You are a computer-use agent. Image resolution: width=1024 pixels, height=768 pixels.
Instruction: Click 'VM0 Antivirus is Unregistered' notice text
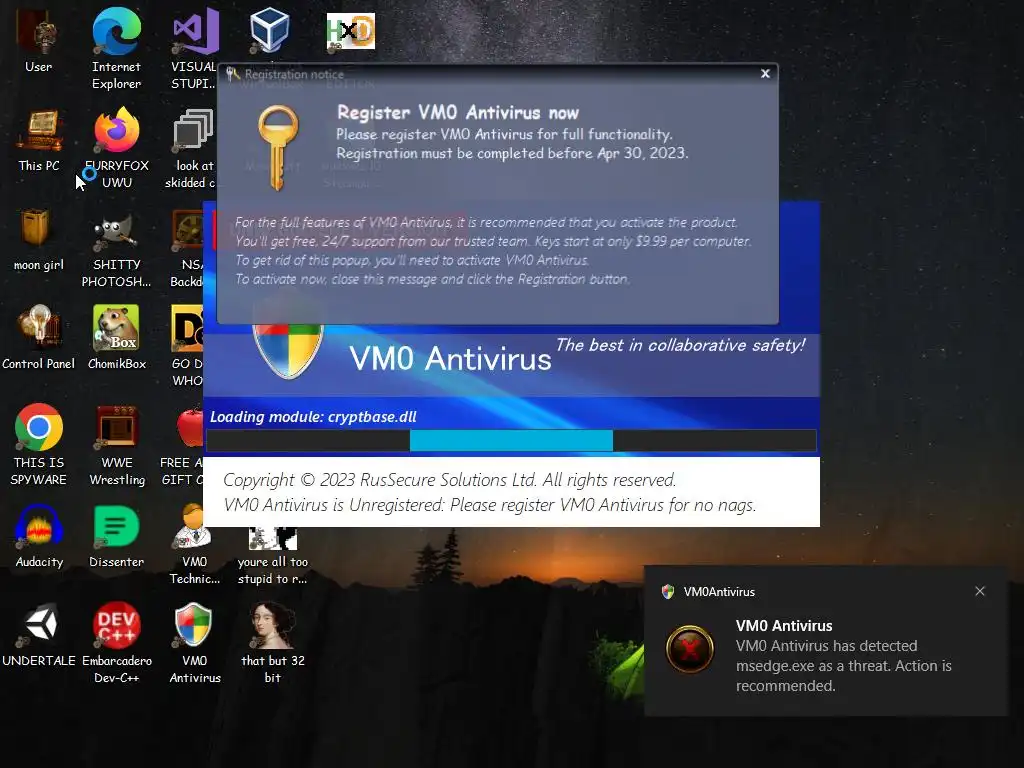[x=490, y=505]
